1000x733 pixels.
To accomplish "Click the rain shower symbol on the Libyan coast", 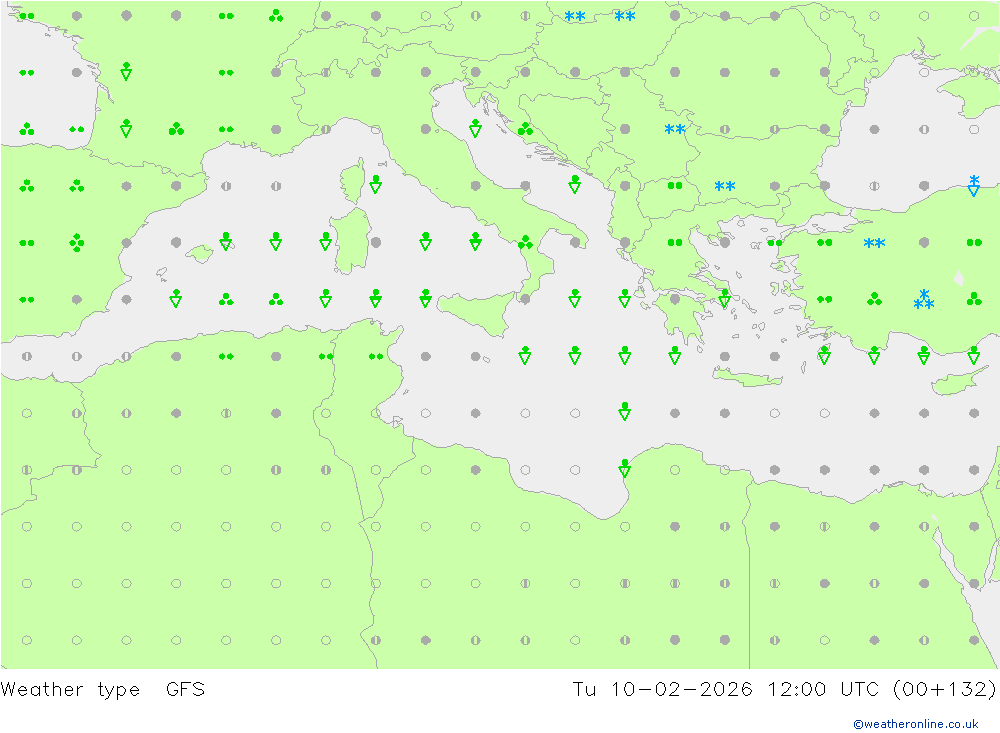I will point(625,468).
